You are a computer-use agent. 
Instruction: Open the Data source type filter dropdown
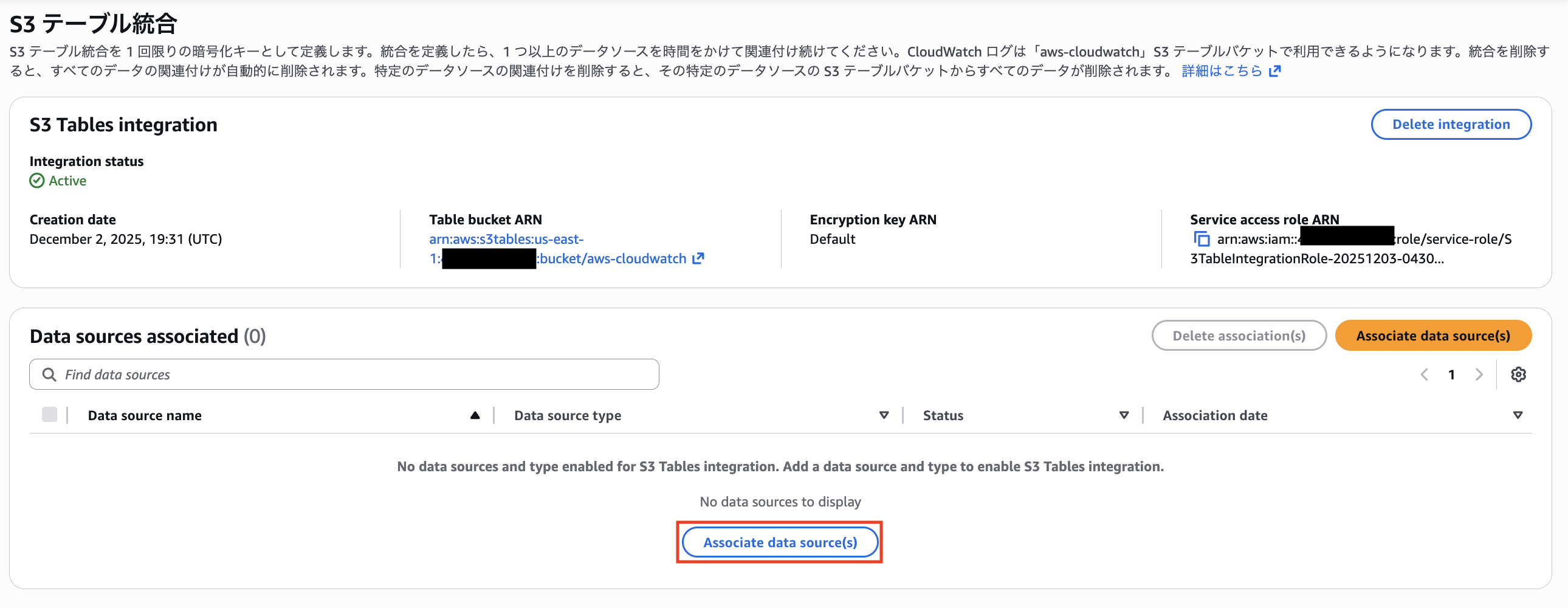pos(884,415)
